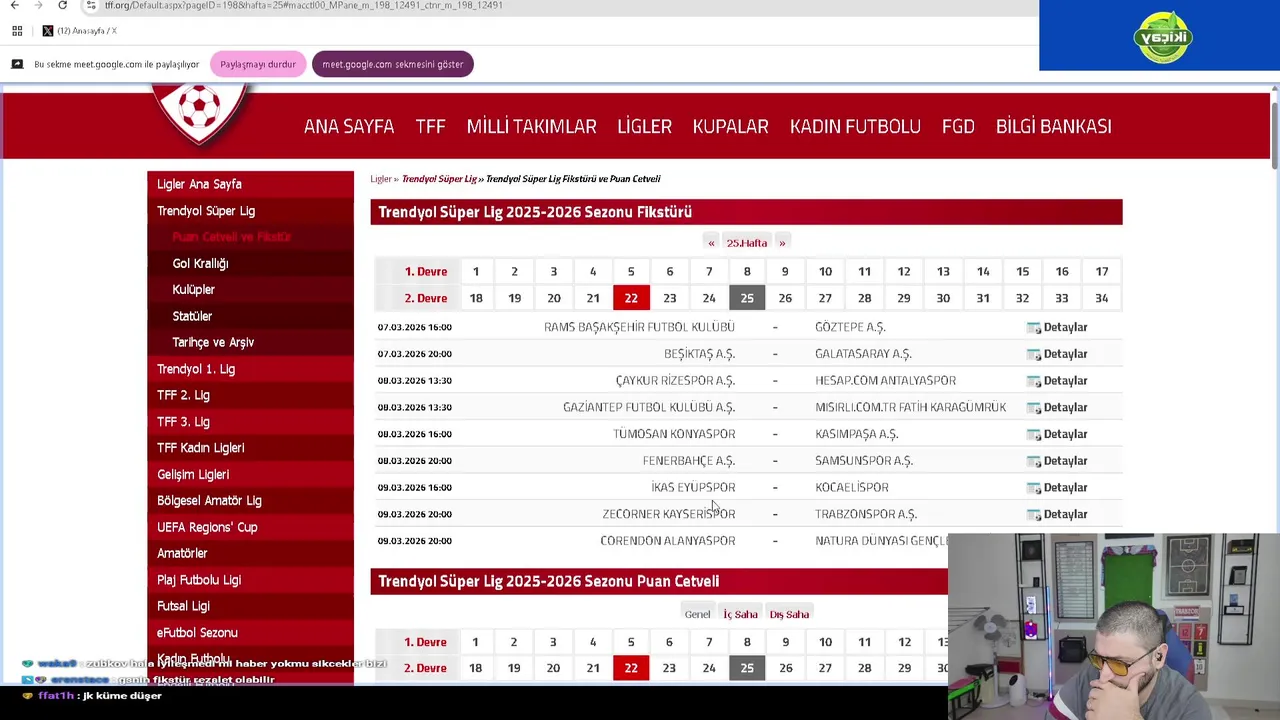Open Detaylar icon for Kayserispor–Trabzonspor match
The width and height of the screenshot is (1280, 720).
tap(1034, 514)
